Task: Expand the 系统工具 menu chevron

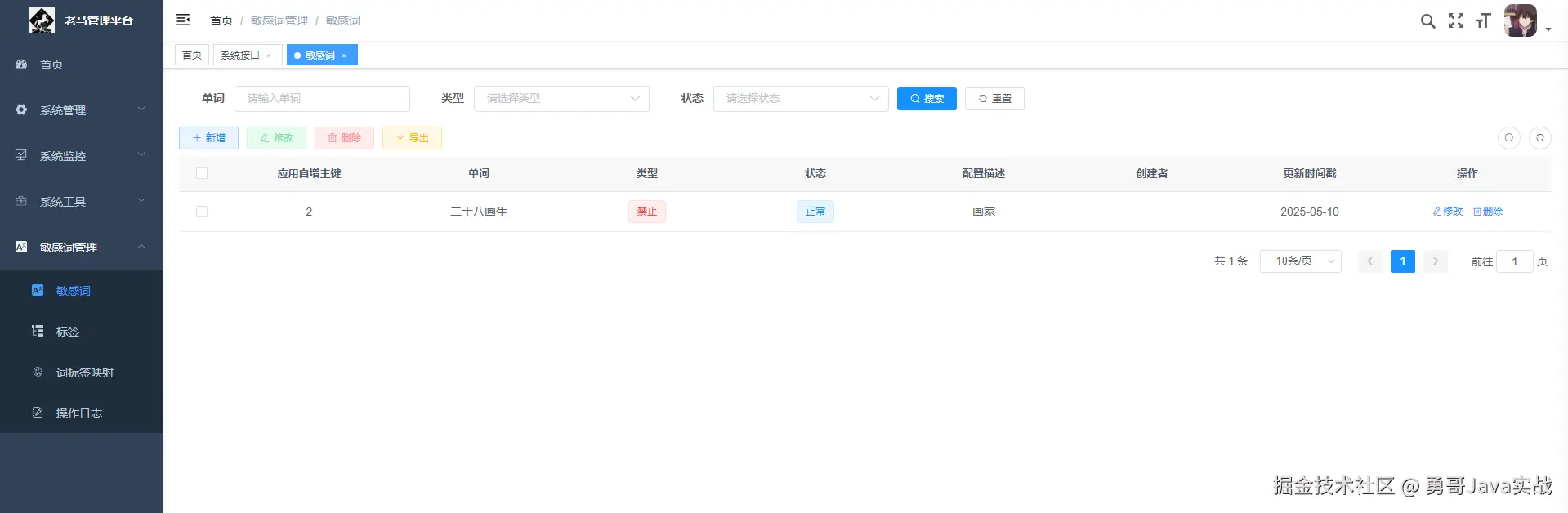Action: coord(141,200)
